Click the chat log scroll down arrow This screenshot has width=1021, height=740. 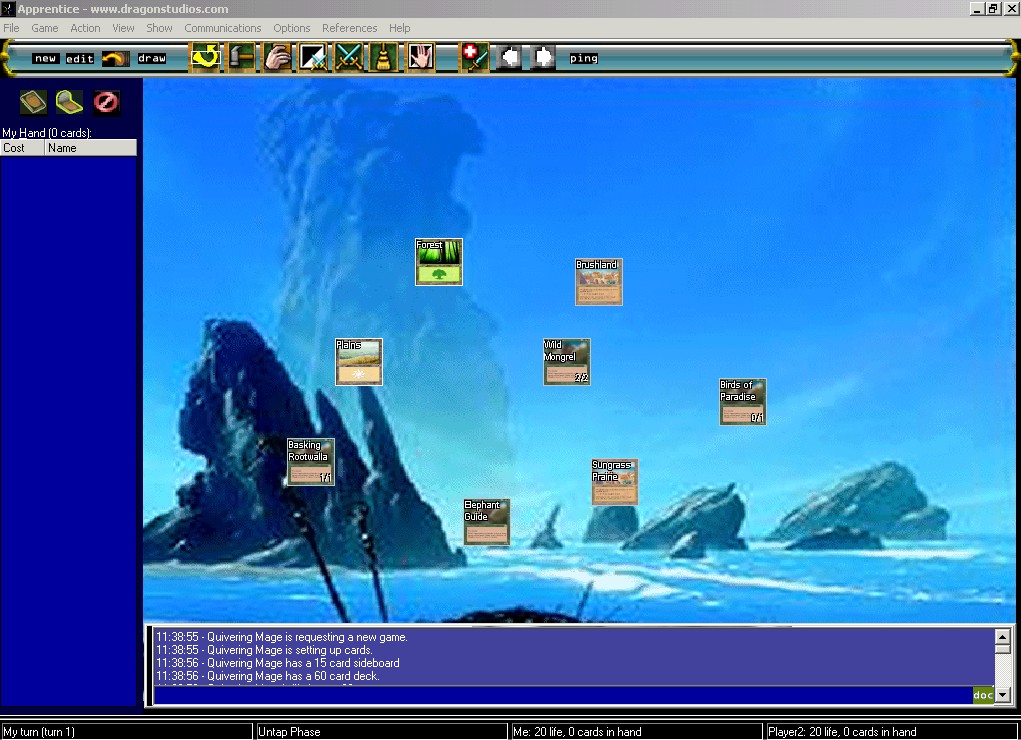coord(1003,695)
